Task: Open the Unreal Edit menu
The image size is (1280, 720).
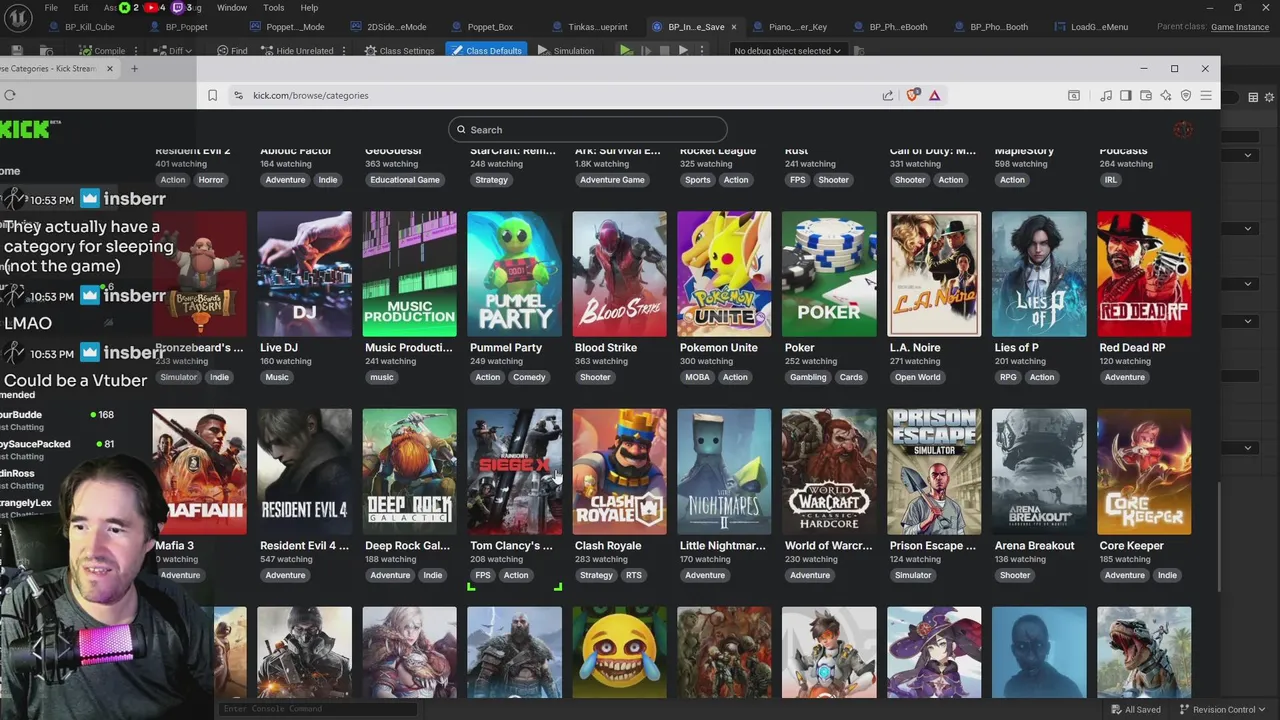Action: tap(81, 8)
